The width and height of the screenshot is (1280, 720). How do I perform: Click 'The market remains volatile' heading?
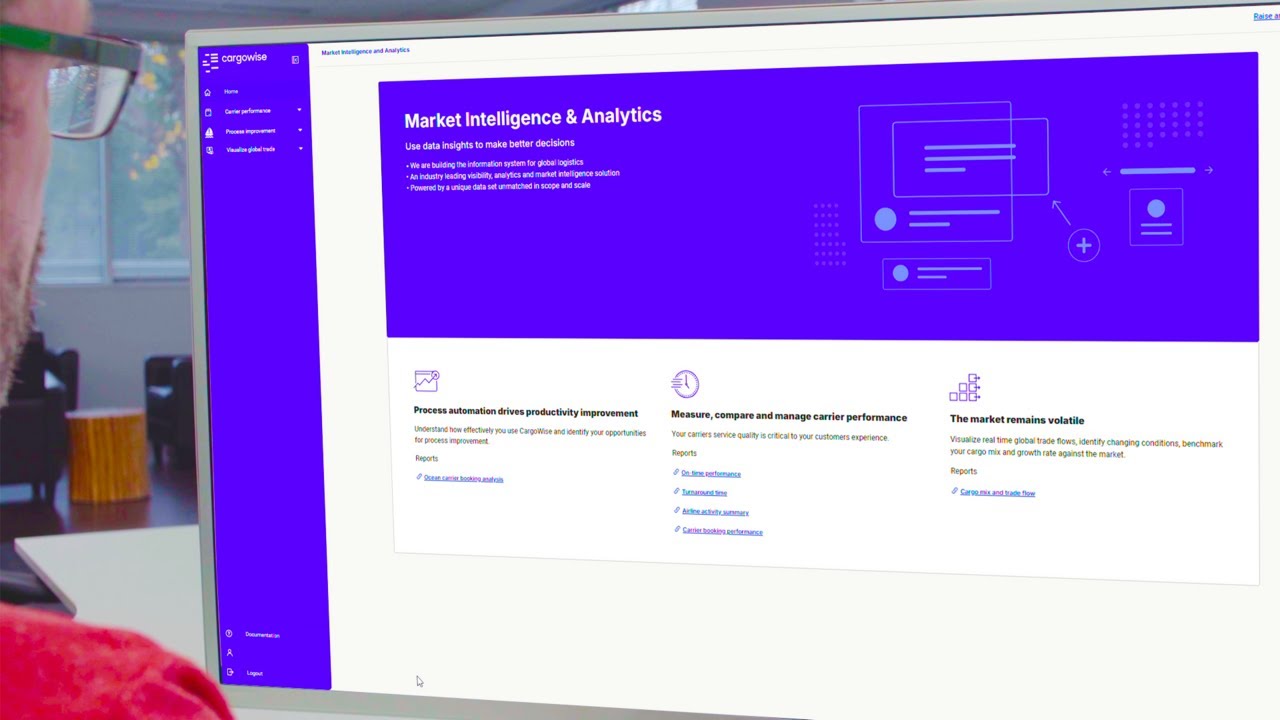[1017, 420]
